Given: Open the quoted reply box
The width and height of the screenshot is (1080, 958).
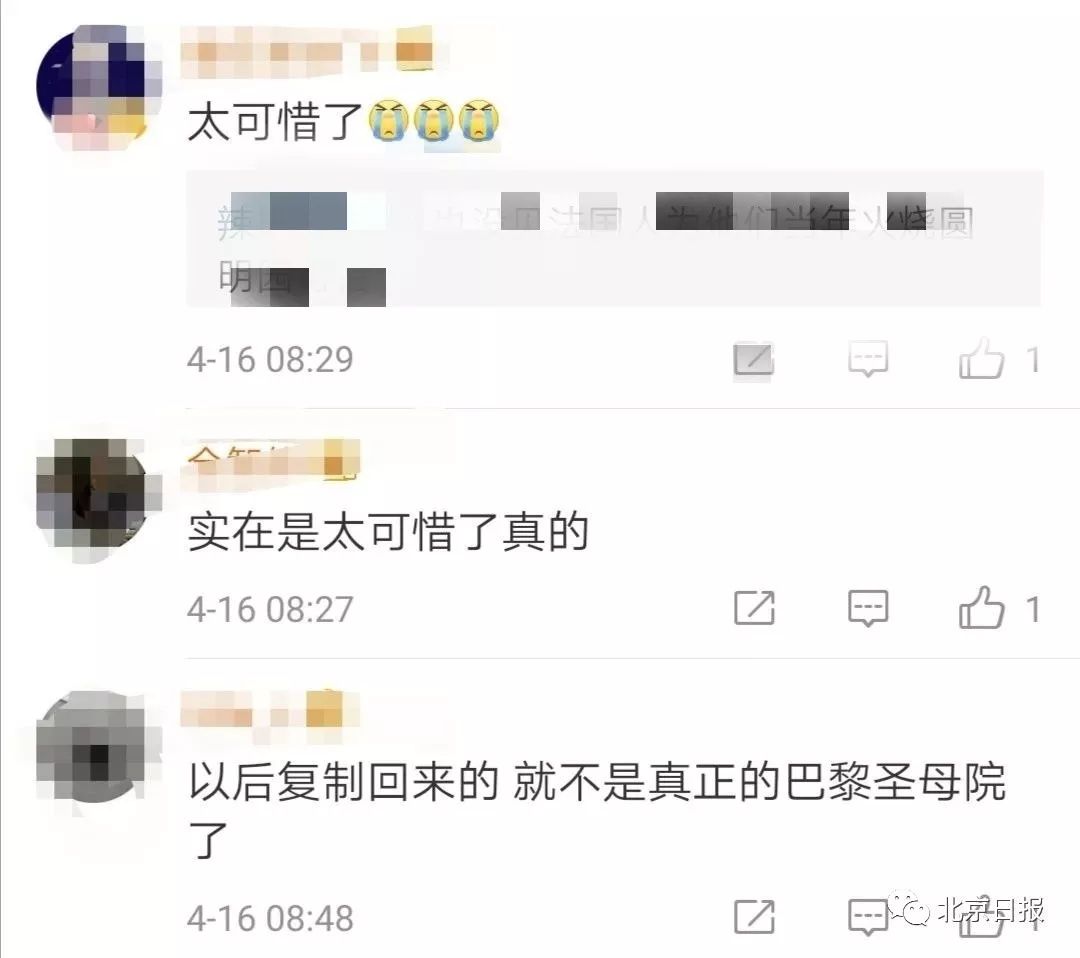Looking at the screenshot, I should pyautogui.click(x=614, y=238).
